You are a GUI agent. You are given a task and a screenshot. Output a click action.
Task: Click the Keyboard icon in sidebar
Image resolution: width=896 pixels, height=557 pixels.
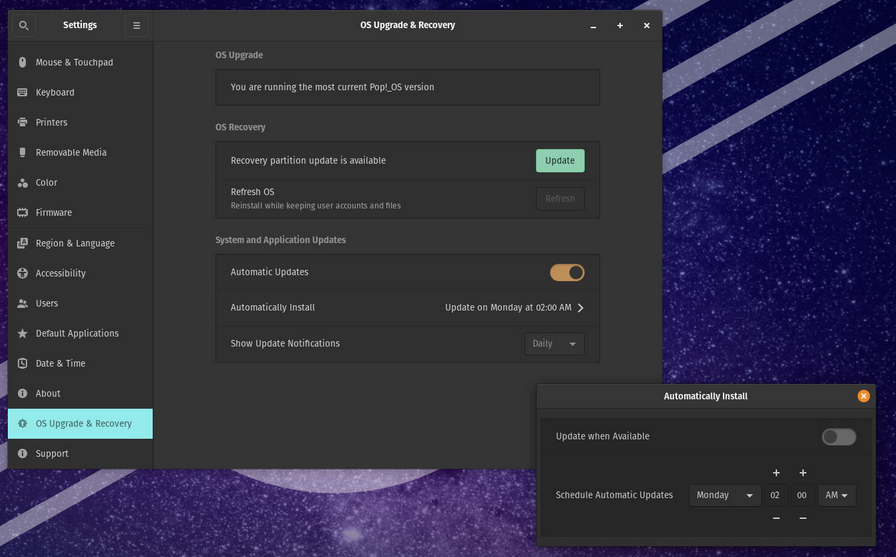23,93
